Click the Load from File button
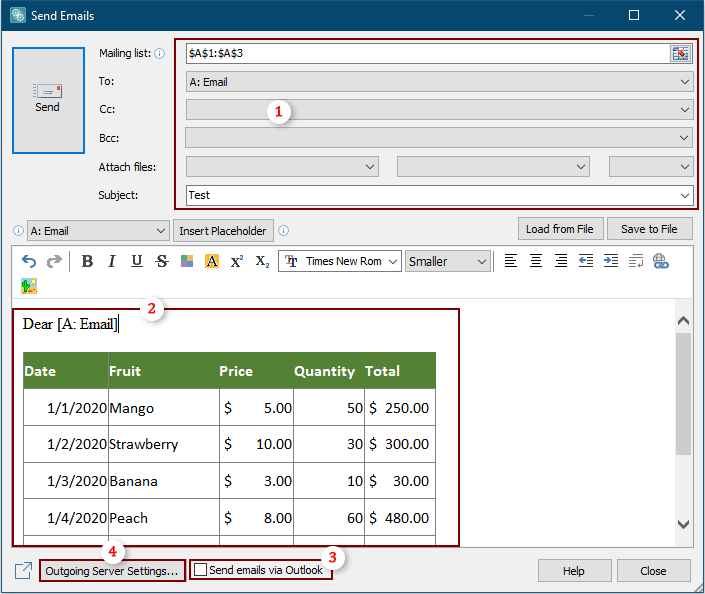The width and height of the screenshot is (705, 594). coord(559,229)
